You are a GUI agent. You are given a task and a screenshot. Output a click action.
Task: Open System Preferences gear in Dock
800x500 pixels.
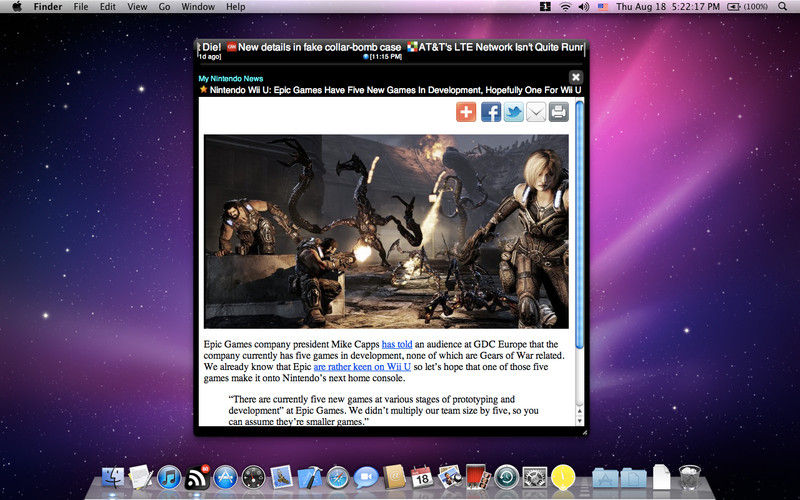pos(534,478)
